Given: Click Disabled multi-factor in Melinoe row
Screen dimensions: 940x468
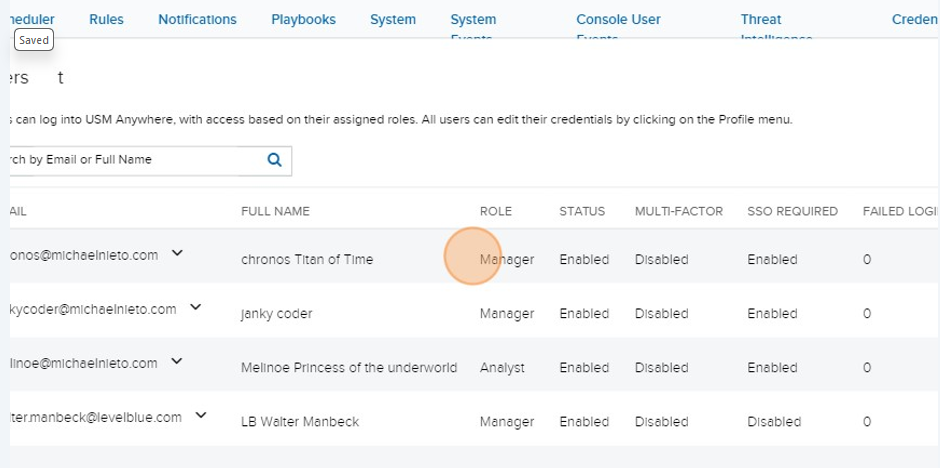Looking at the screenshot, I should point(661,367).
